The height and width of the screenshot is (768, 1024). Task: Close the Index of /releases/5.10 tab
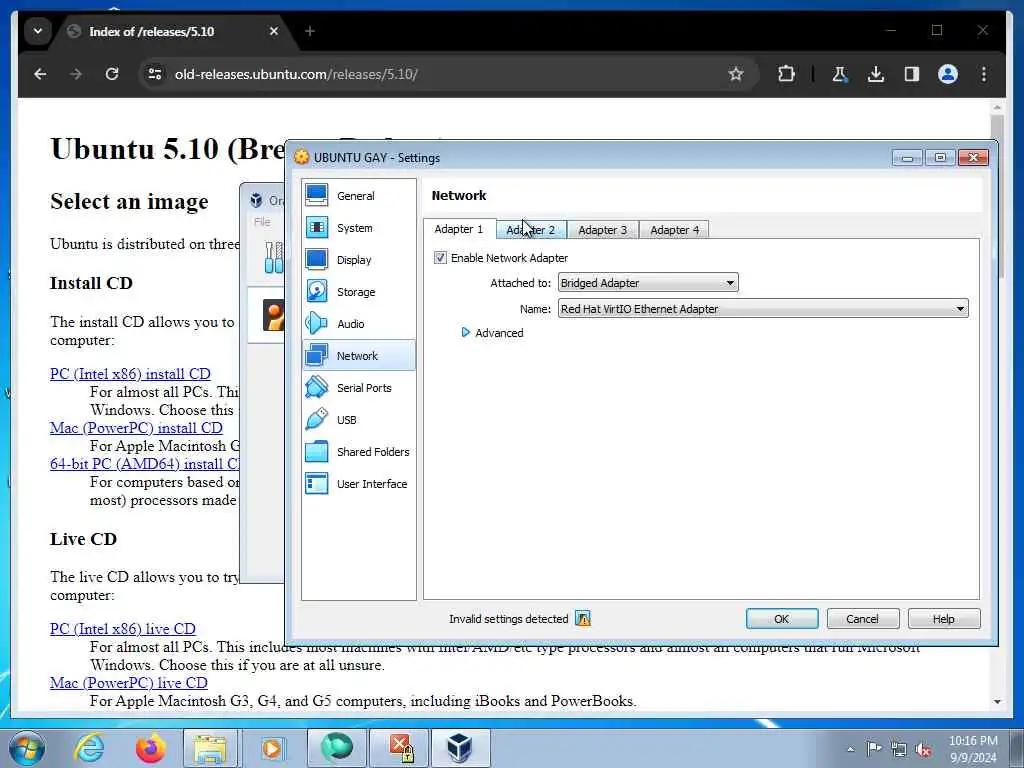pyautogui.click(x=274, y=31)
